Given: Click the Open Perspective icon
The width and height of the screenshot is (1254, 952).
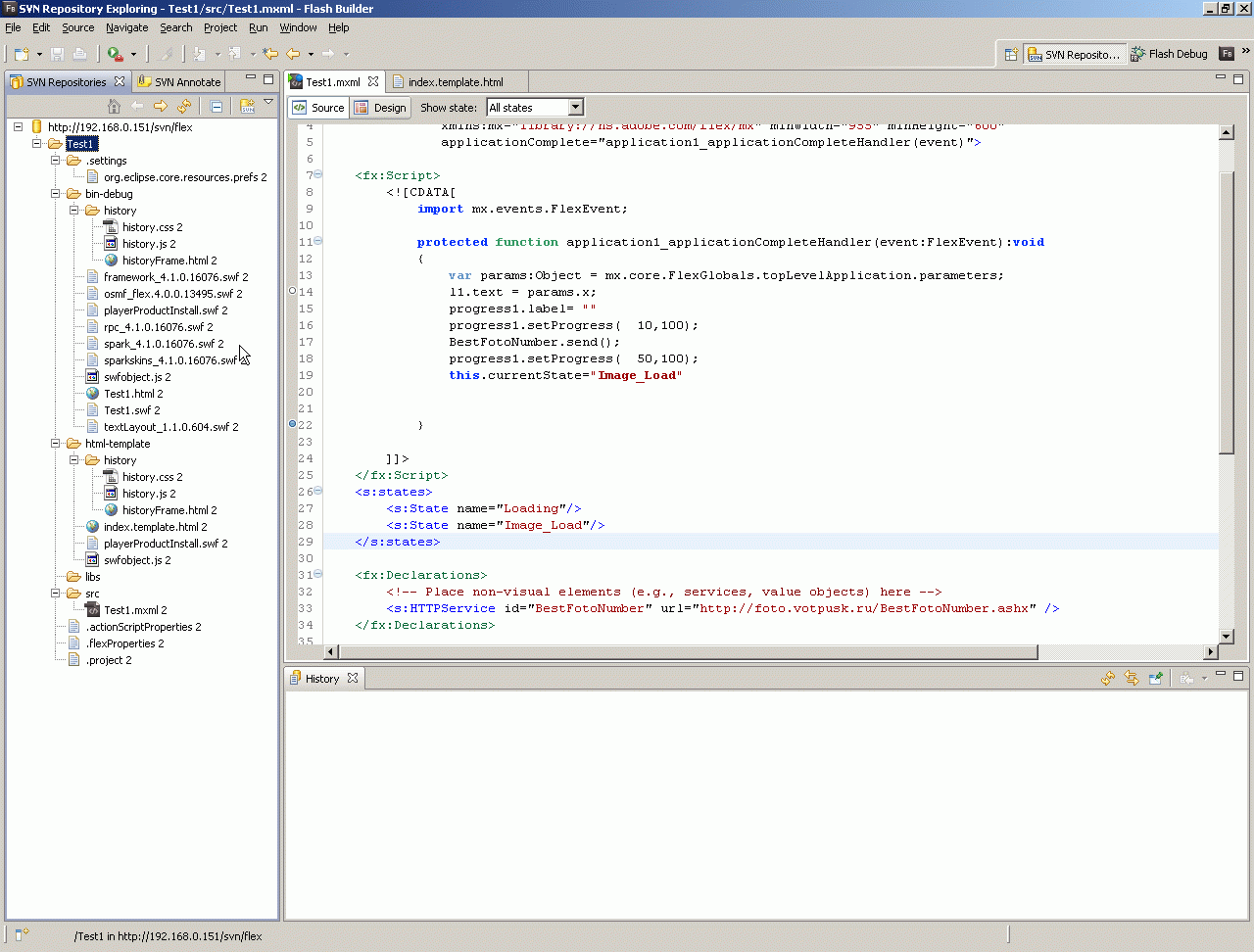Looking at the screenshot, I should tap(1011, 55).
